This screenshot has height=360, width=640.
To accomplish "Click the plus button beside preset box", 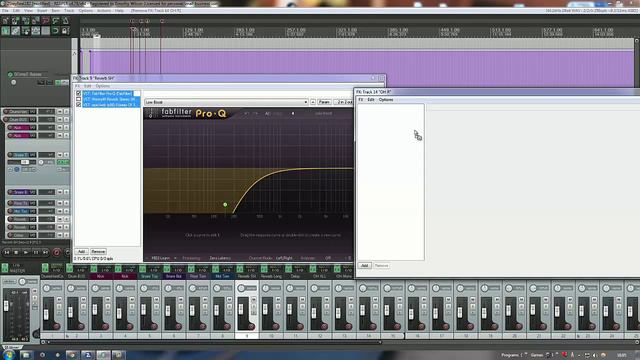I will pyautogui.click(x=313, y=102).
